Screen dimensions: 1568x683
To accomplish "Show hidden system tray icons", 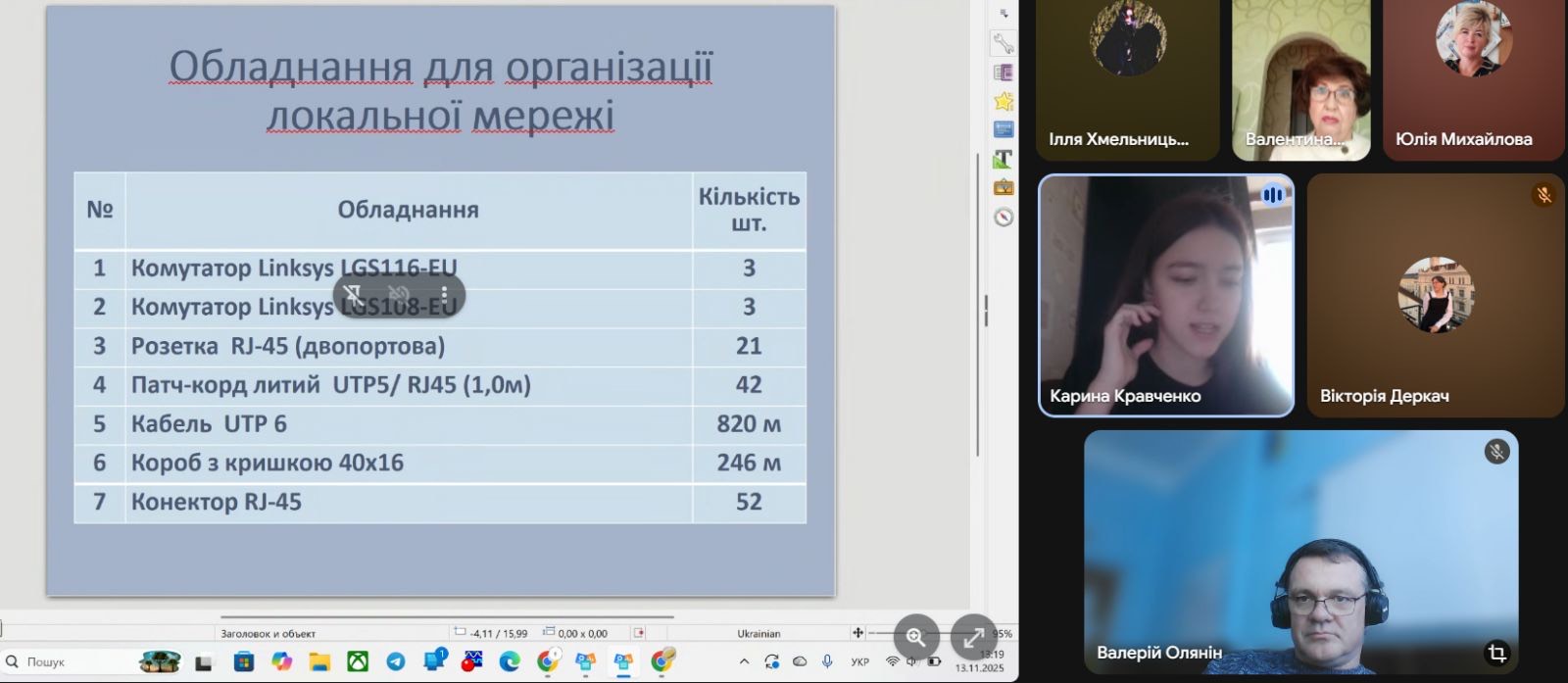I will (744, 662).
